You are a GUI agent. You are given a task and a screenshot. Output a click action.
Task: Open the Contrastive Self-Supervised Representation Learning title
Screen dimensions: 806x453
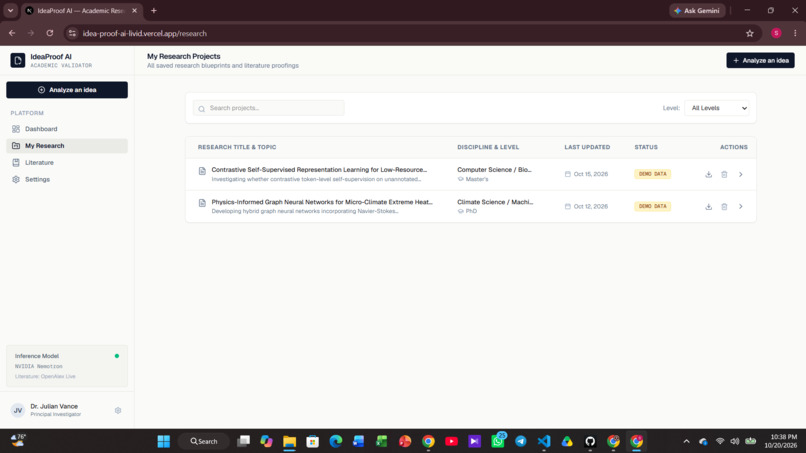[x=319, y=170]
